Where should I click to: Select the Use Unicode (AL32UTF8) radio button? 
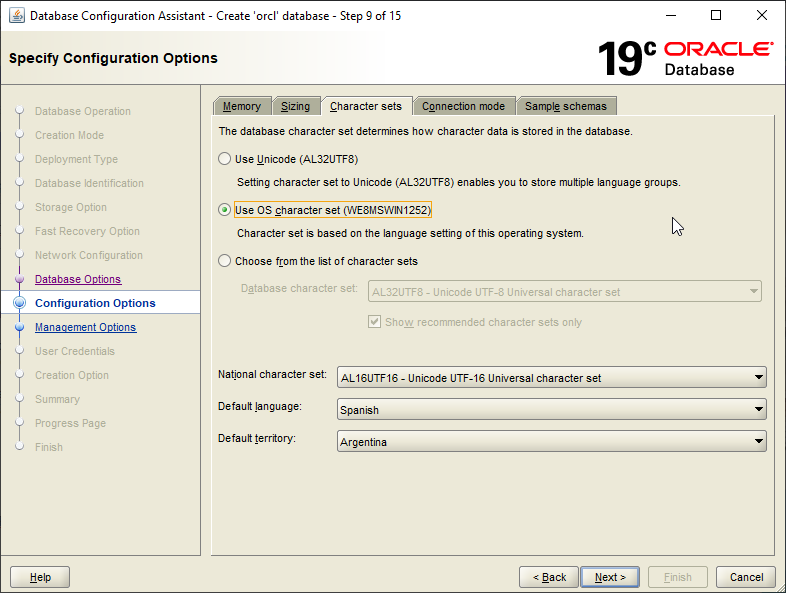pos(224,159)
